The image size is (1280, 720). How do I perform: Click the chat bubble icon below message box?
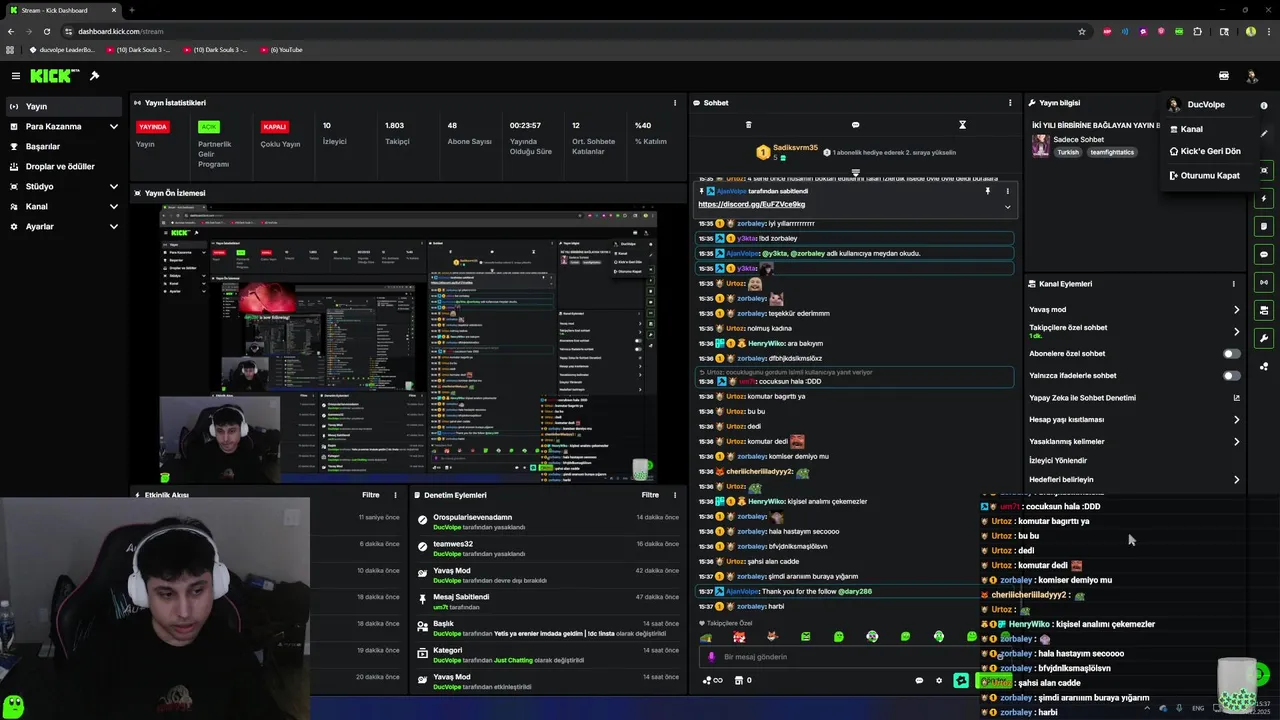click(919, 681)
